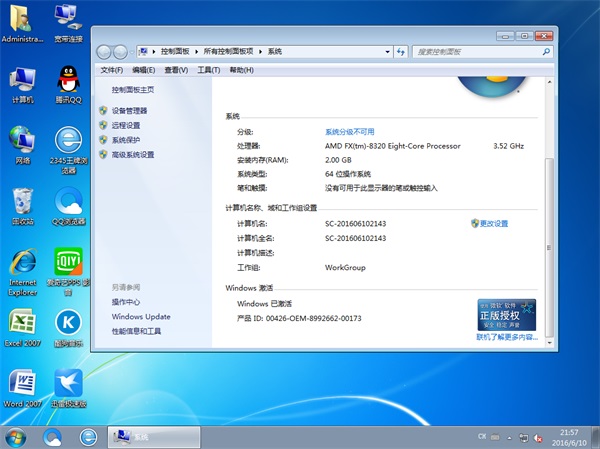Image resolution: width=600 pixels, height=449 pixels.
Task: Click the keyboard input tray icon
Action: (x=495, y=437)
